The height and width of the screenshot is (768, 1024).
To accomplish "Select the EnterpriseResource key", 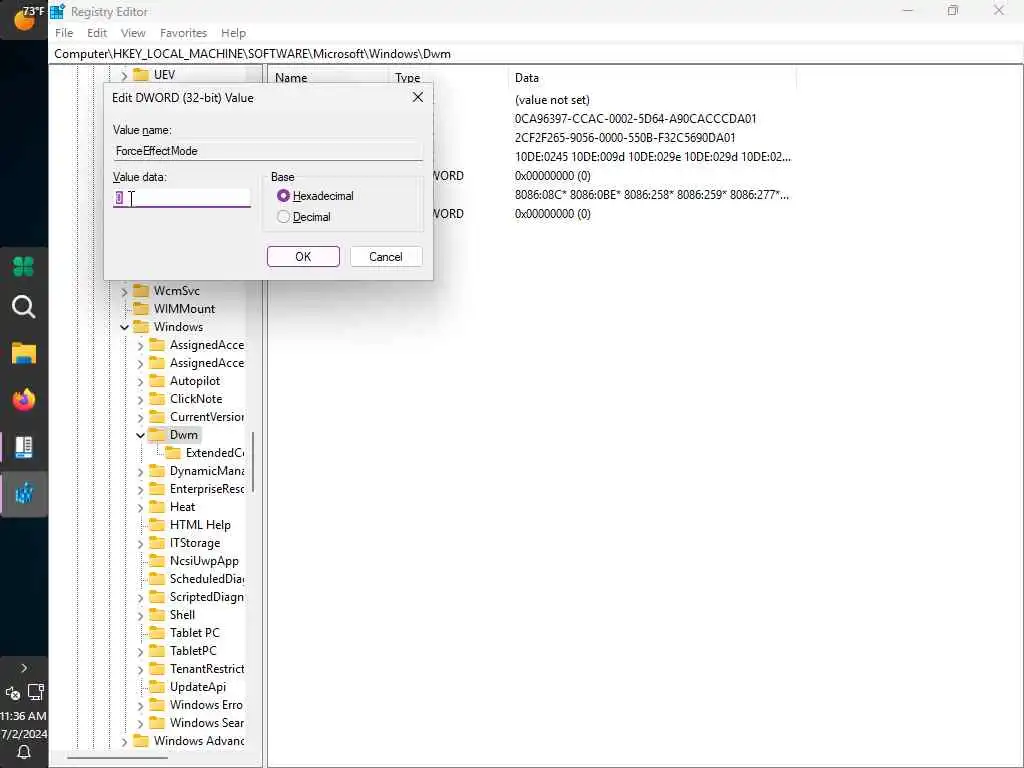I will 206,488.
